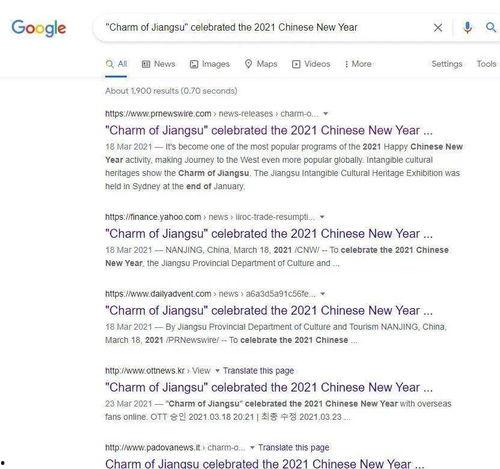This screenshot has width=500, height=469.
Task: Click the magnifier search icon
Action: point(491,27)
